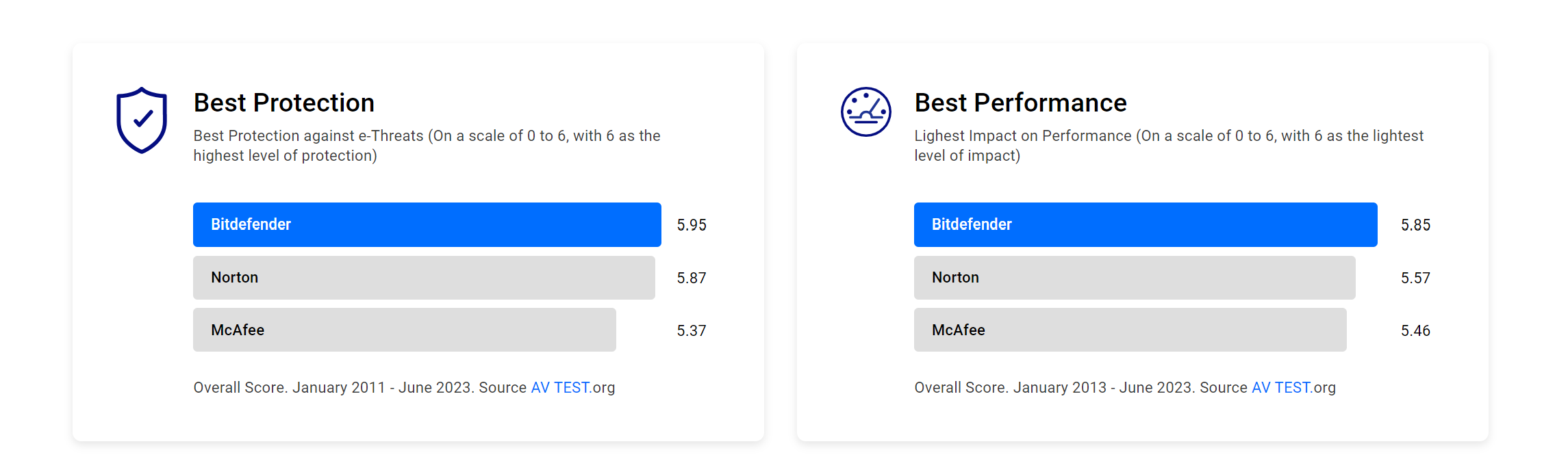Click McAfee's 5.46 performance score
Screen dimensions: 1568x457
point(1415,330)
